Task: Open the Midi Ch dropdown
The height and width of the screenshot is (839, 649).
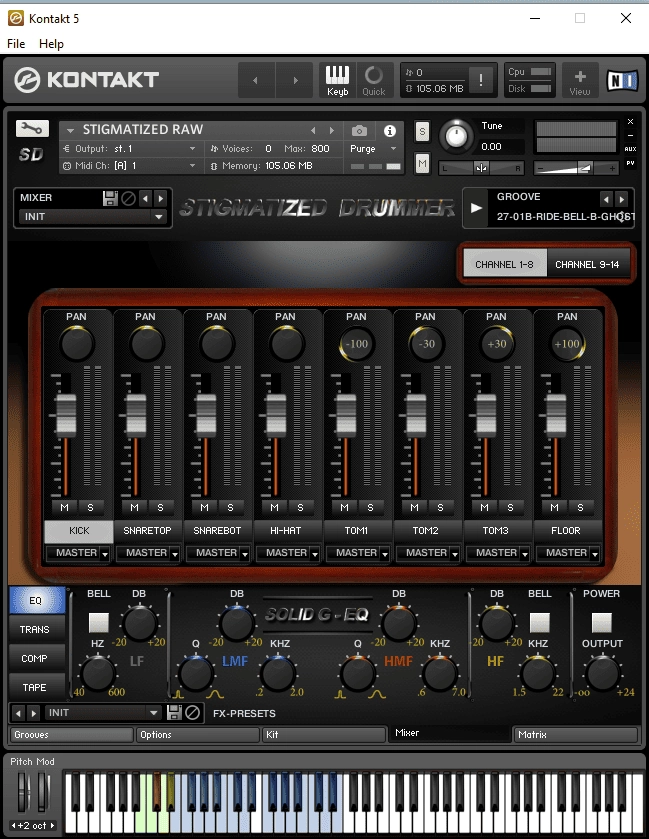Action: coord(130,166)
